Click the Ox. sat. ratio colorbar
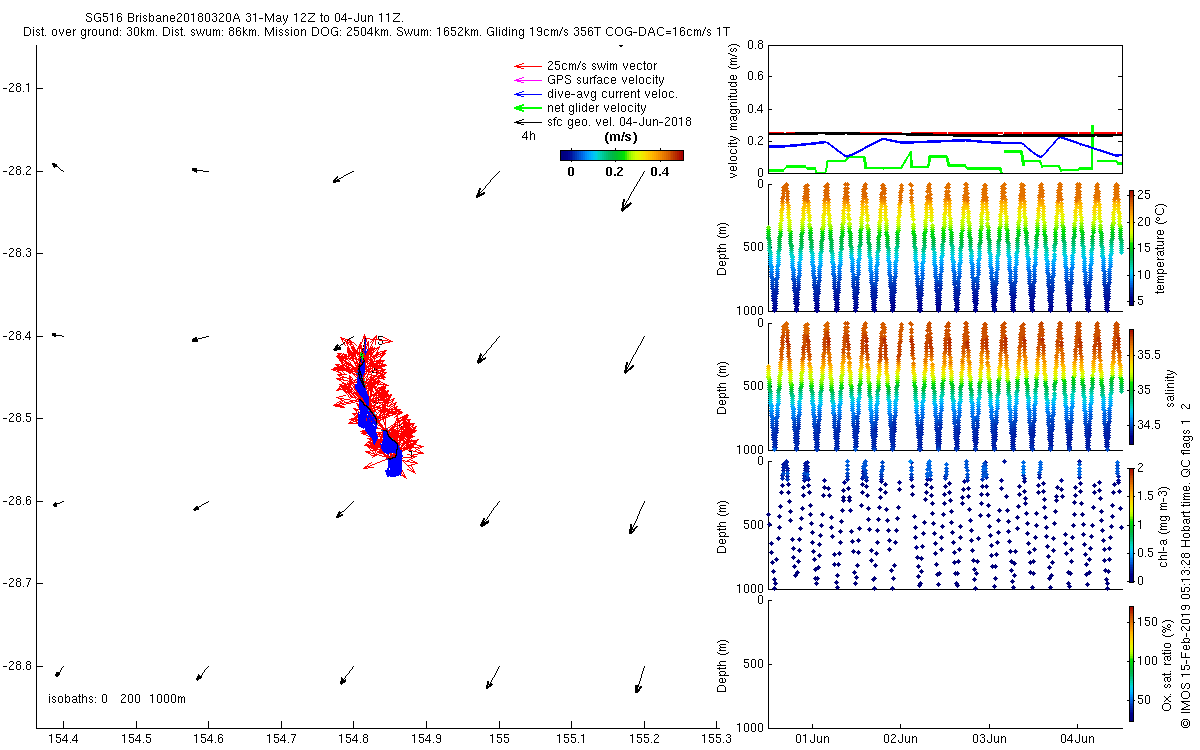This screenshot has height=750, width=1200. pyautogui.click(x=1130, y=663)
